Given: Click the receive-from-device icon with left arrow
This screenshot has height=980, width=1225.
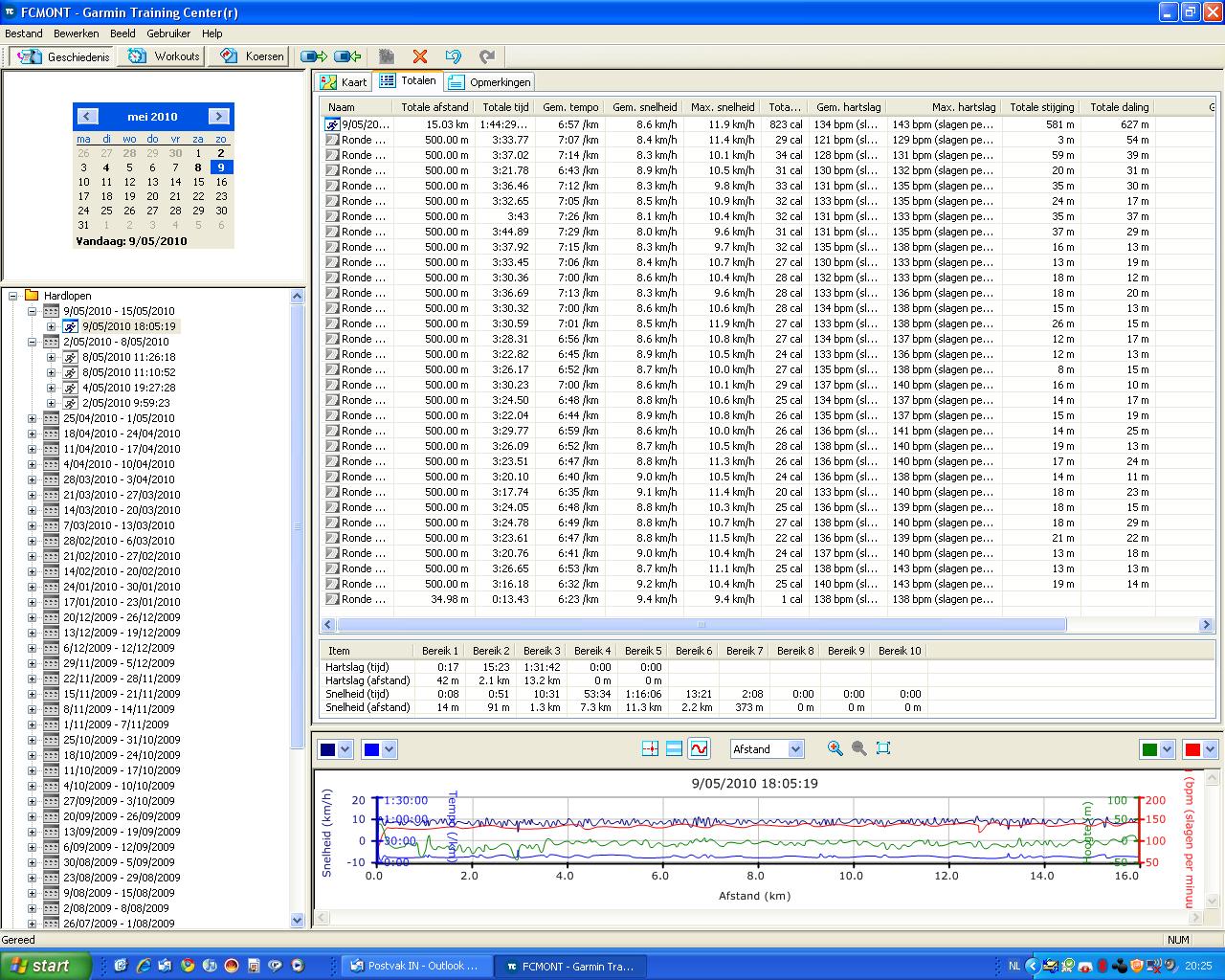Looking at the screenshot, I should click(347, 56).
